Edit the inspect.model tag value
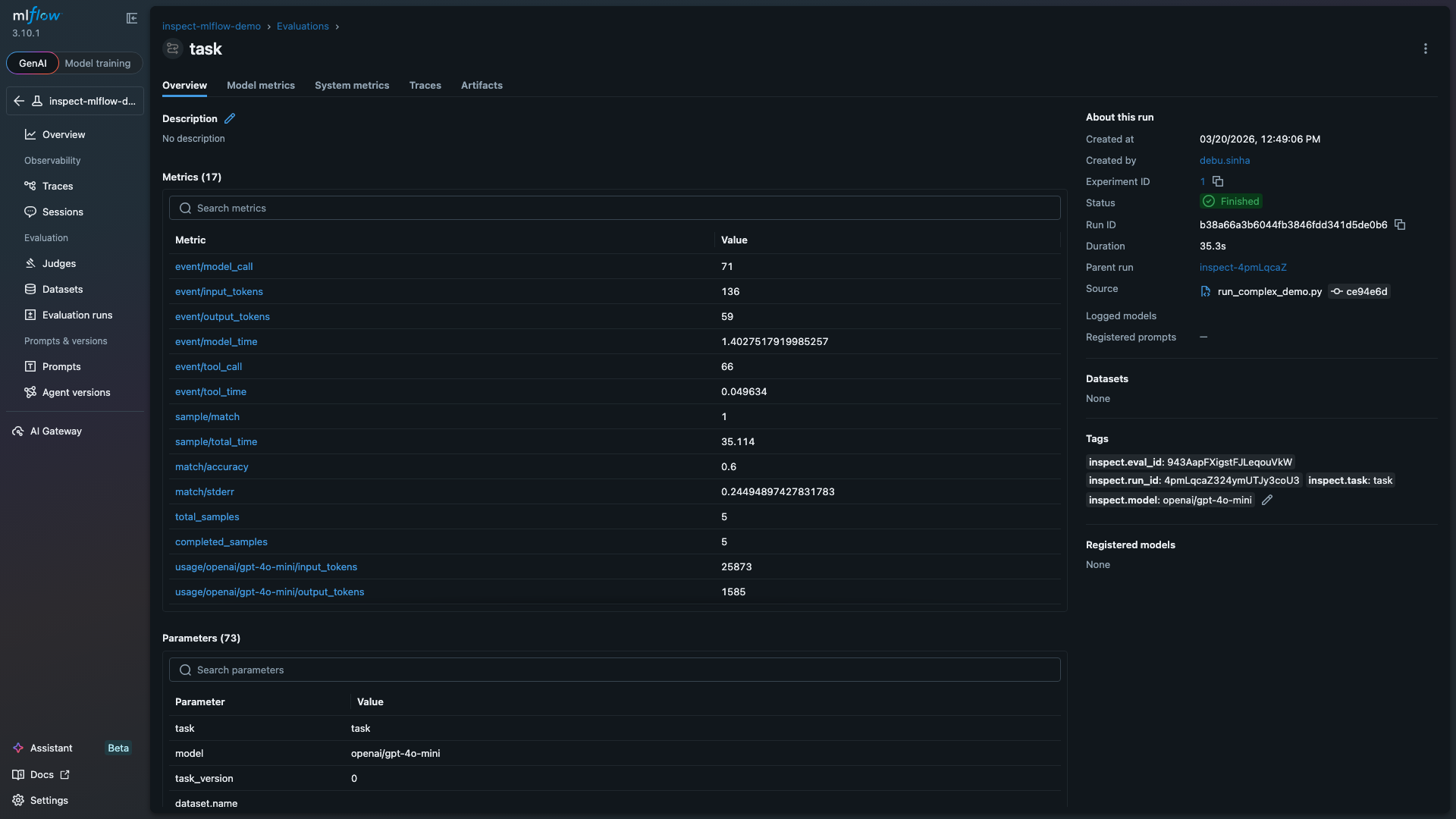Image resolution: width=1456 pixels, height=819 pixels. [1266, 500]
